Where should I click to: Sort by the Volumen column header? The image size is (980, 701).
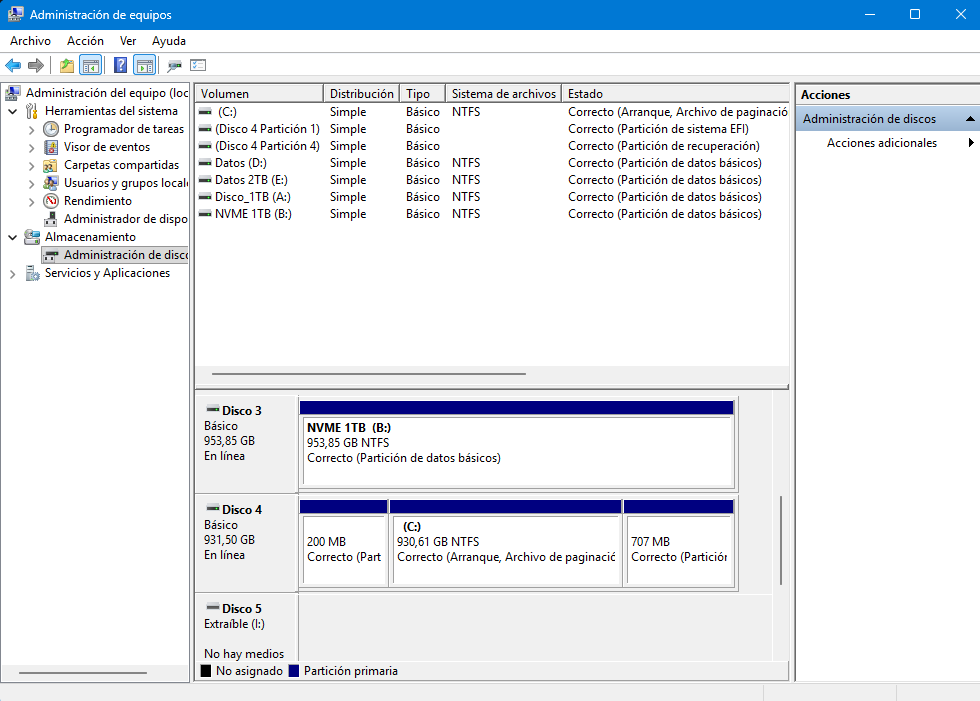click(x=259, y=94)
